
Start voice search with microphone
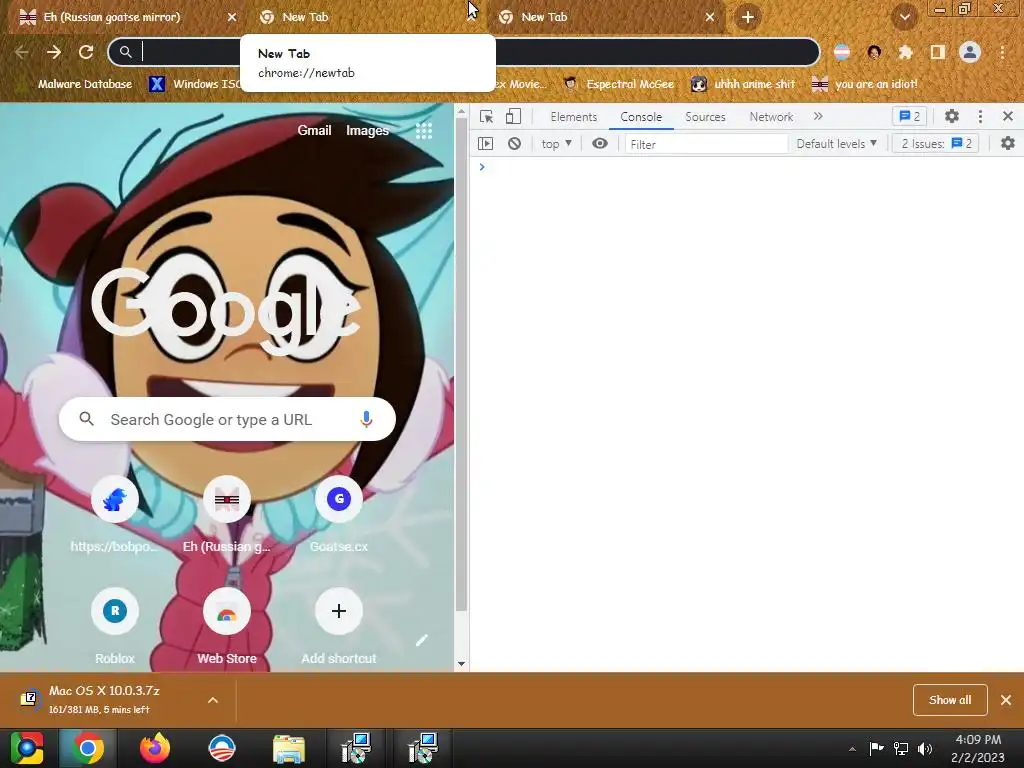tap(366, 419)
